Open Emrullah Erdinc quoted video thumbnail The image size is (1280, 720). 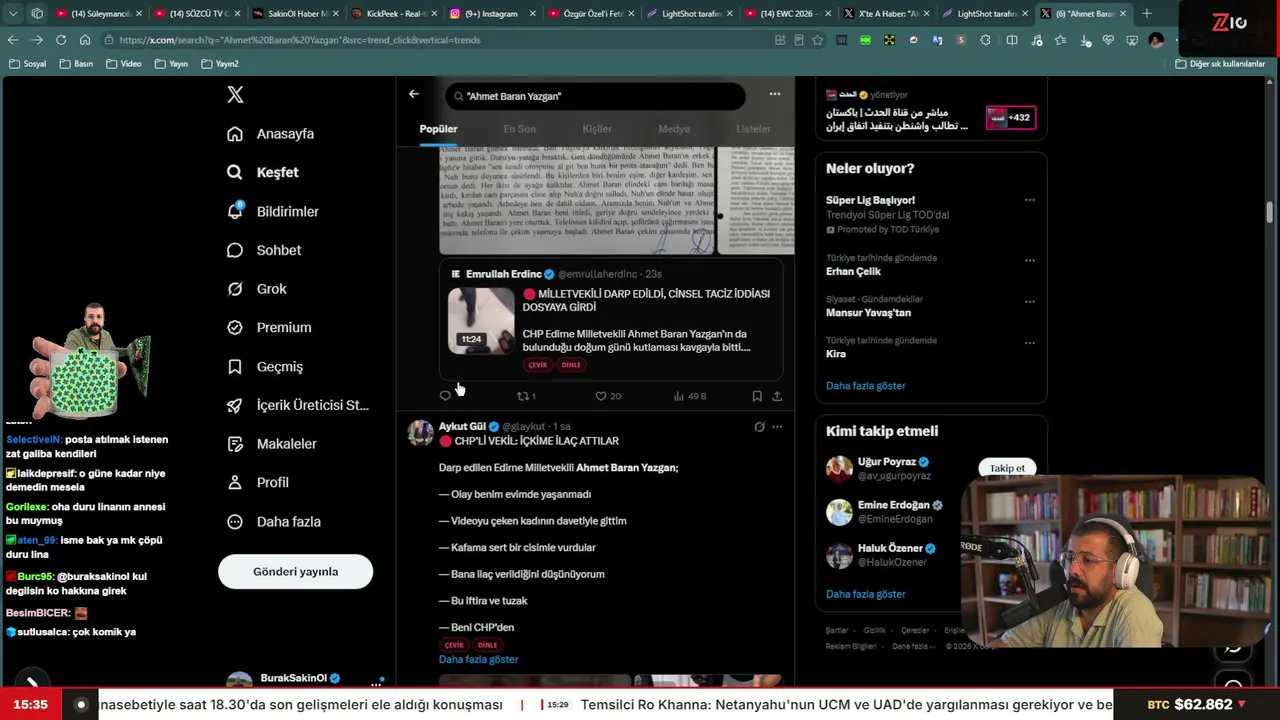[x=481, y=320]
